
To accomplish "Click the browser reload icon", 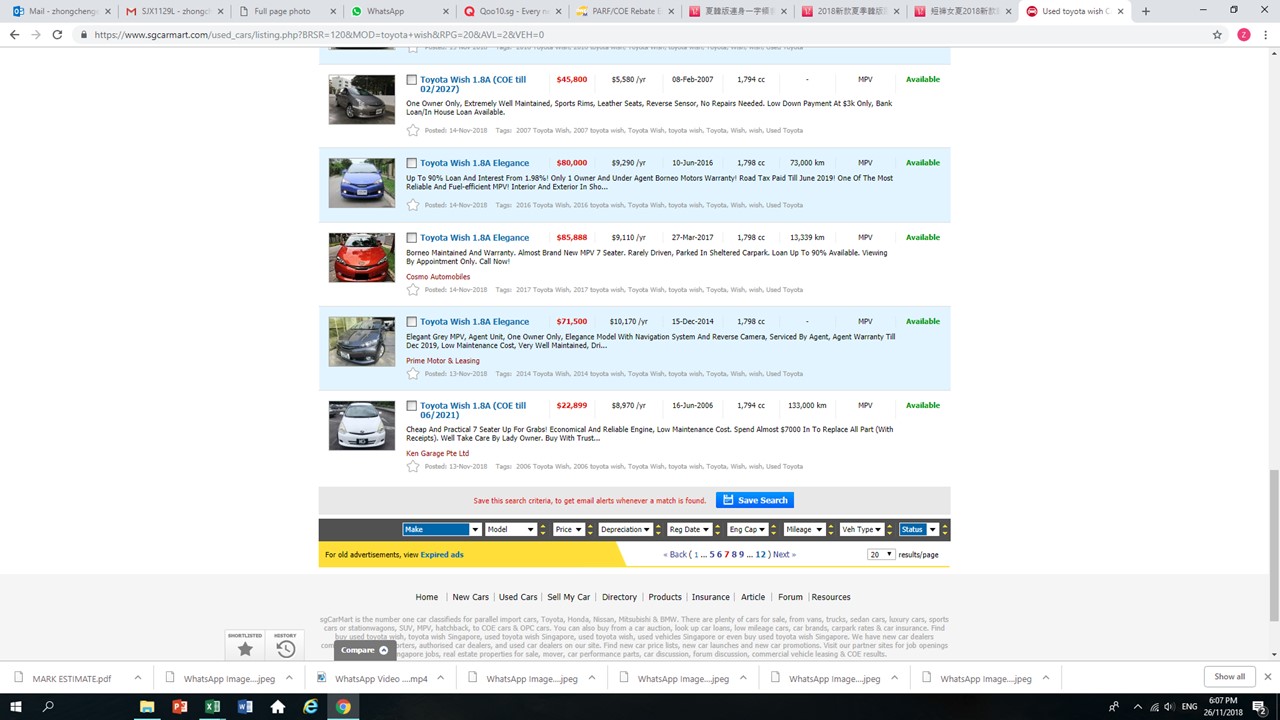I will pyautogui.click(x=57, y=34).
